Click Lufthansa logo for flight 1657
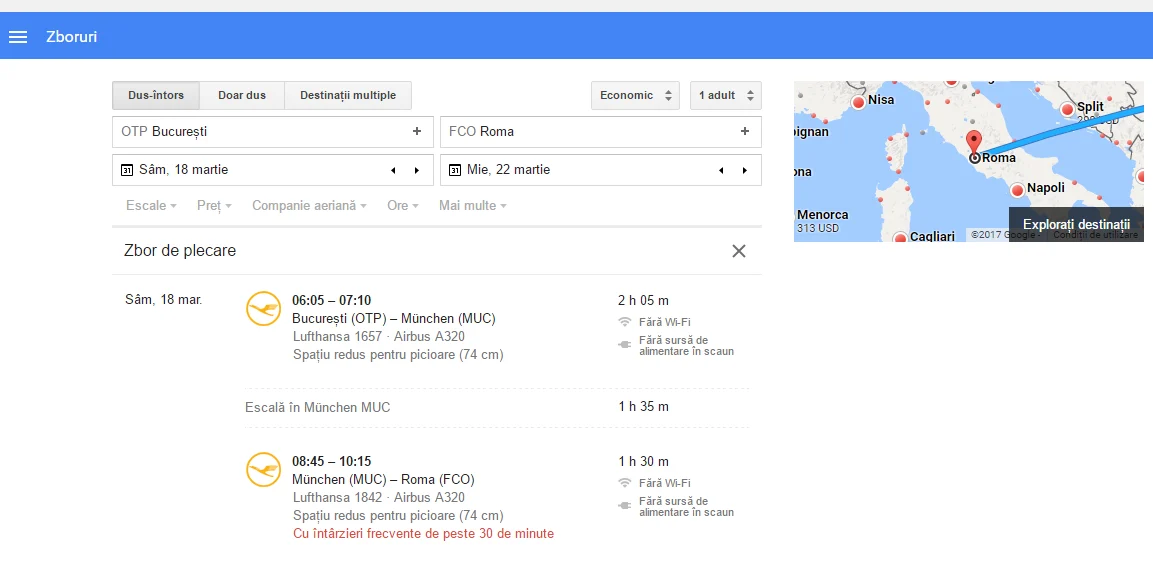This screenshot has height=567, width=1153. [263, 309]
